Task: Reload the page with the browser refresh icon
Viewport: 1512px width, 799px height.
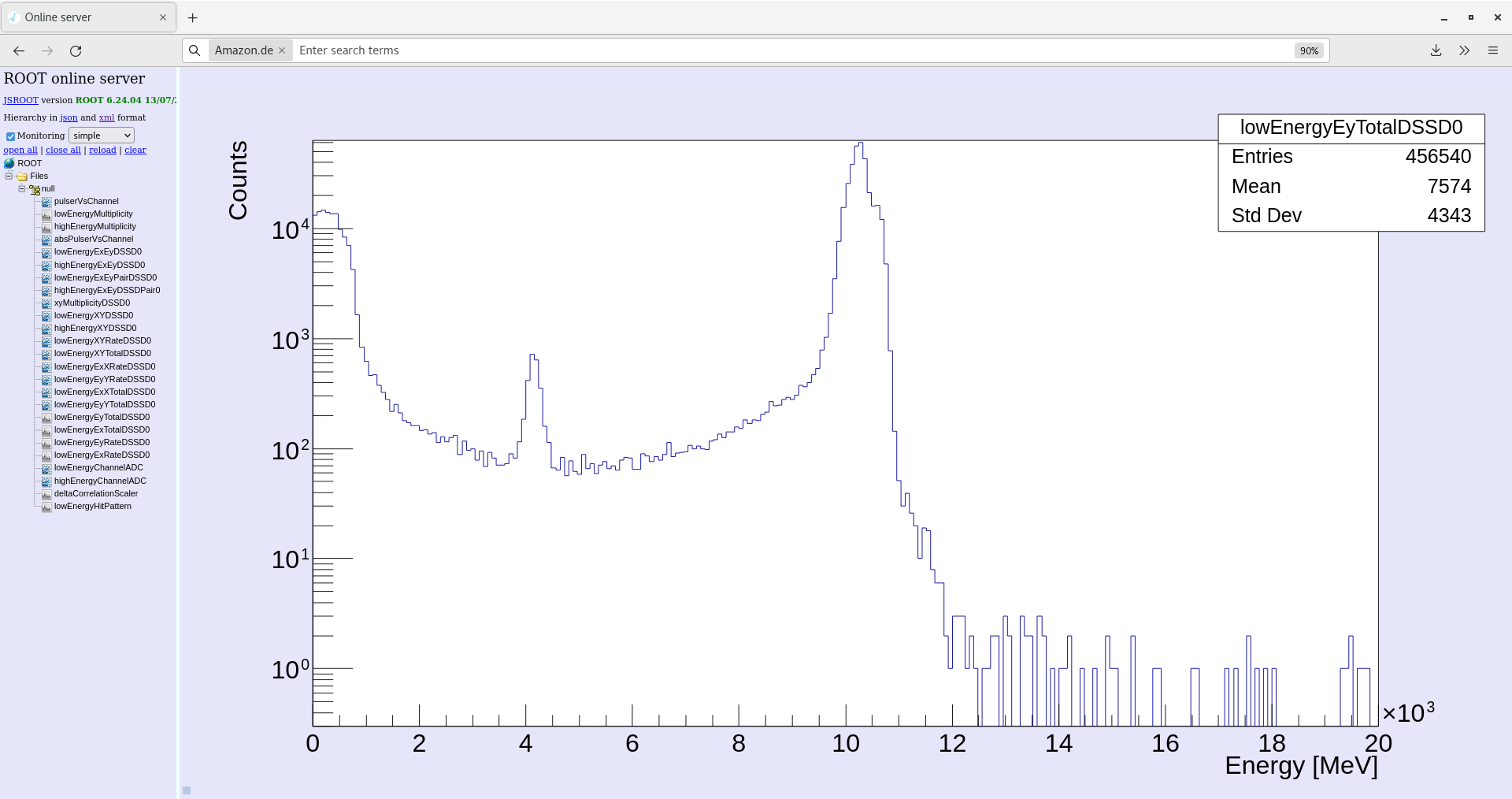Action: click(x=76, y=50)
